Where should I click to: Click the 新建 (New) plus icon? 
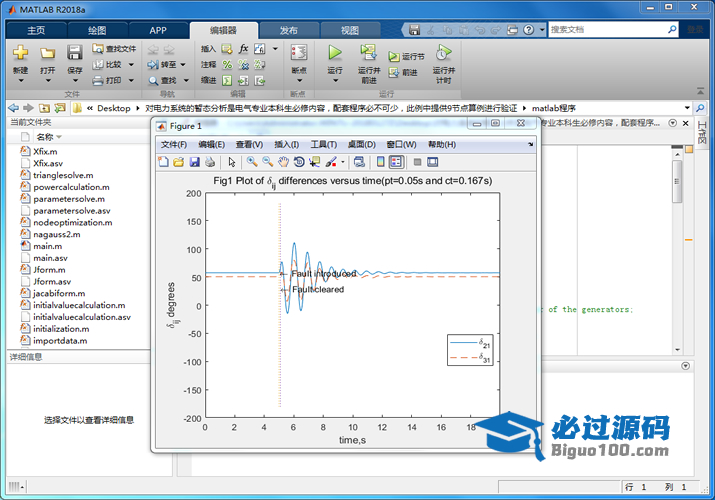click(x=20, y=53)
